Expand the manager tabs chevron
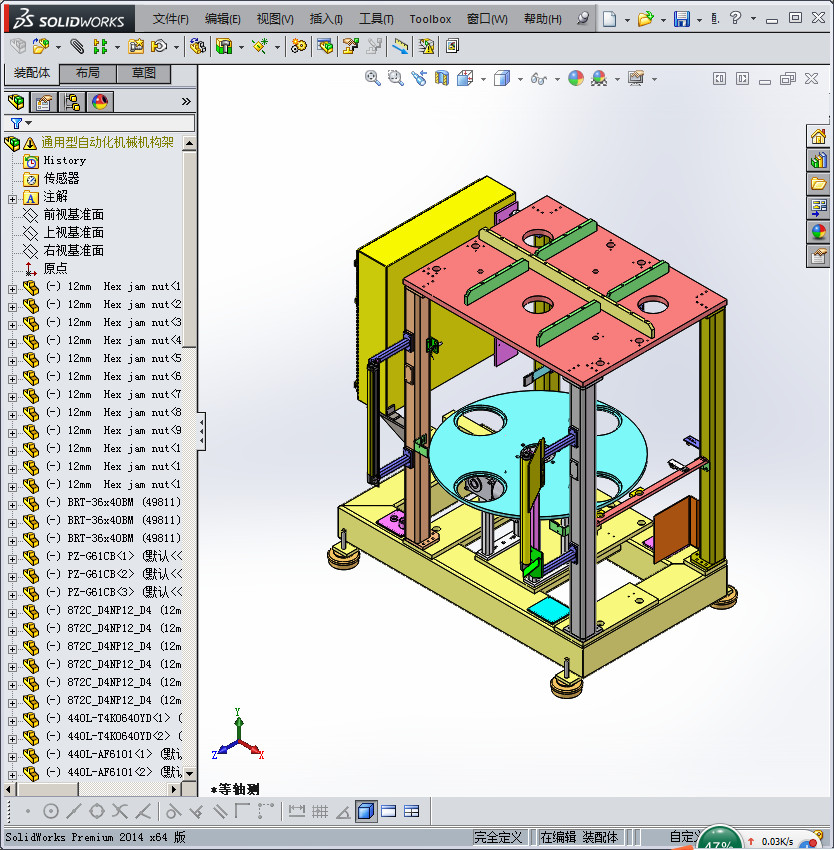 click(x=186, y=101)
